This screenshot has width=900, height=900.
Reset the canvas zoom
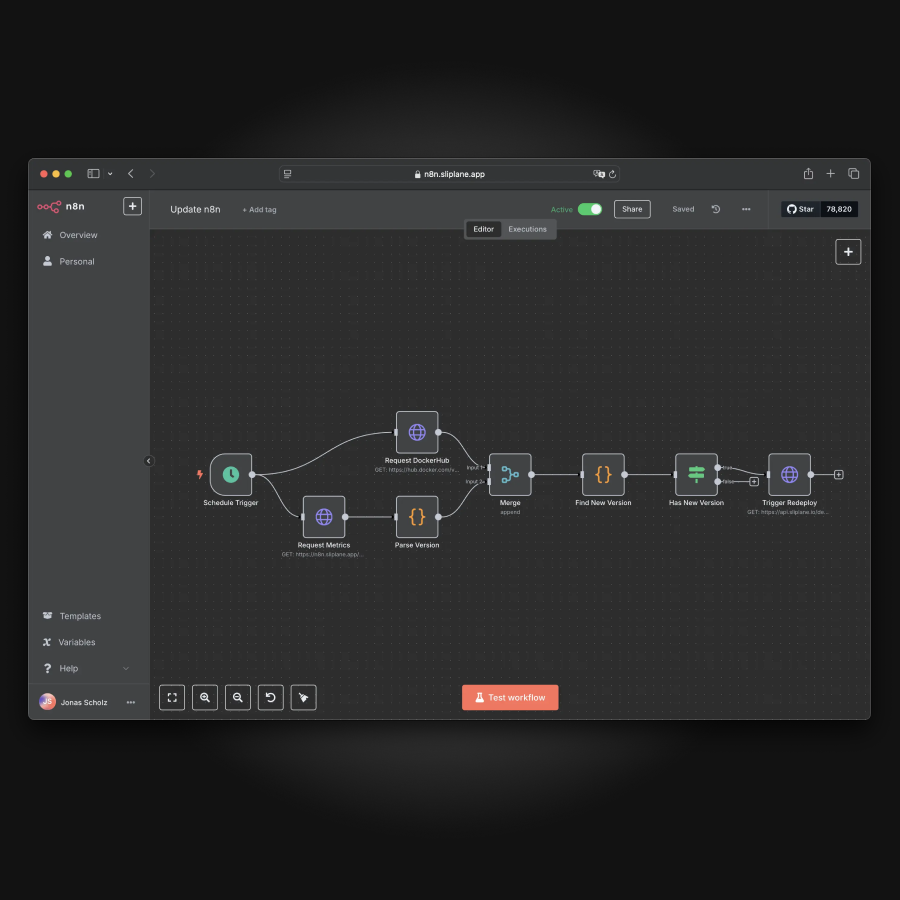pos(270,697)
